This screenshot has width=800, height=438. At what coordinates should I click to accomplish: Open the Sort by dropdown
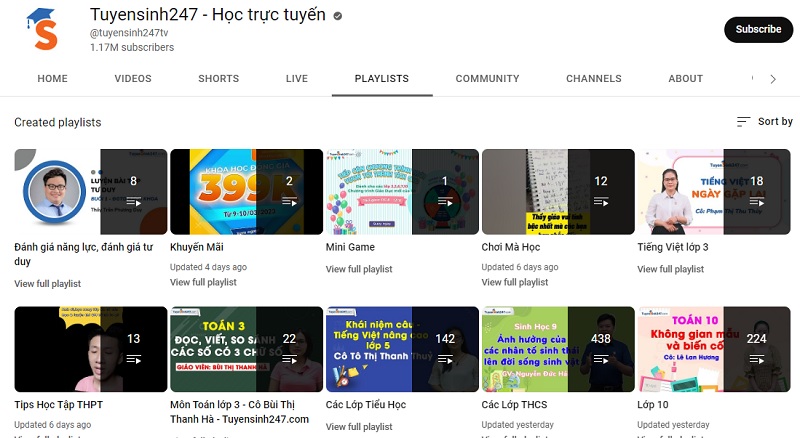[765, 122]
